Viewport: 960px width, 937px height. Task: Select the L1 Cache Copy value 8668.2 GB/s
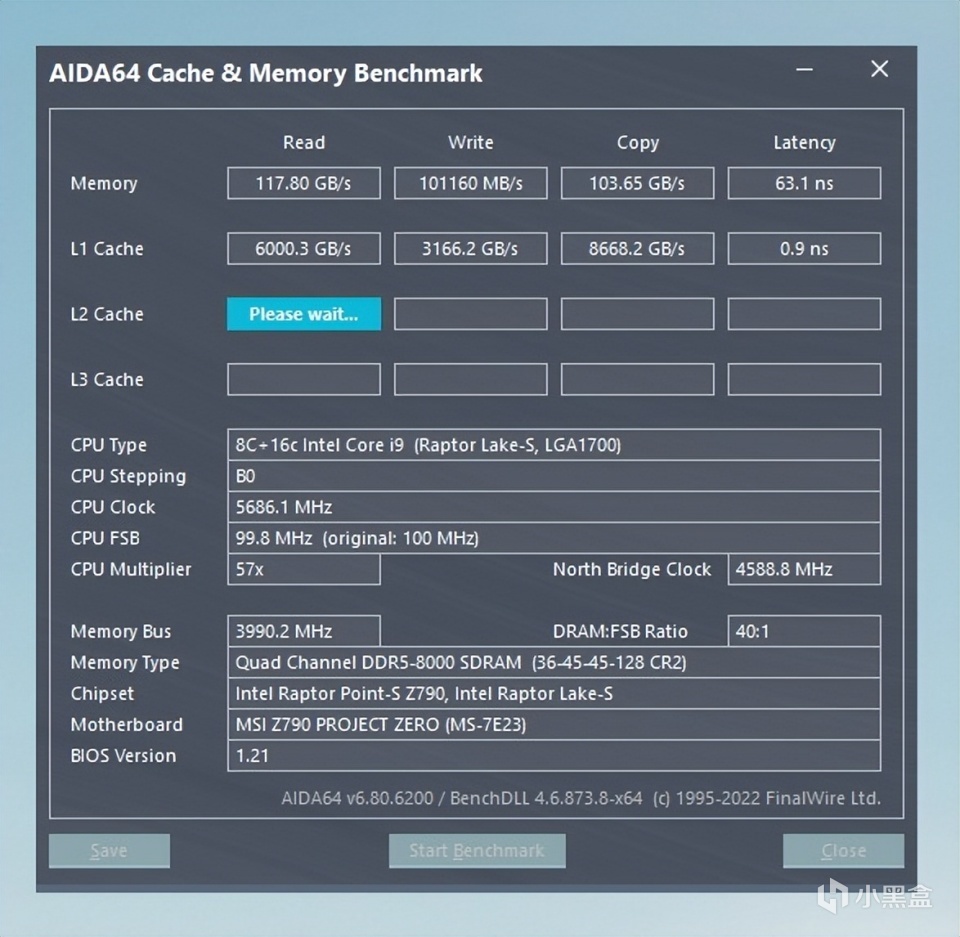coord(637,249)
